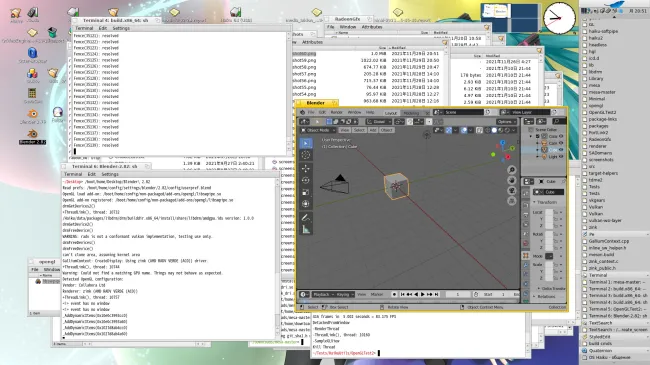650x365 pixels.
Task: Click the Options button in viewport header
Action: [x=506, y=122]
